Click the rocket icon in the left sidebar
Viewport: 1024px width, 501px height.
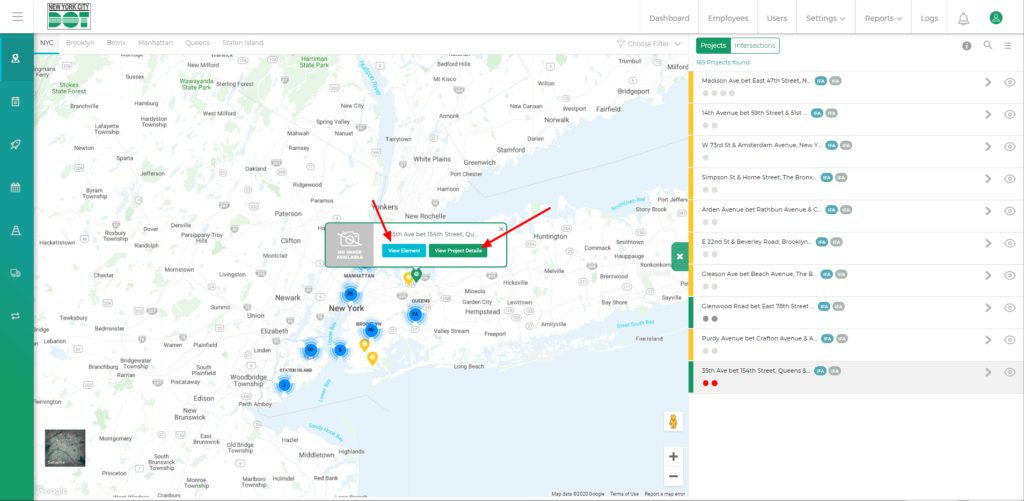point(16,144)
